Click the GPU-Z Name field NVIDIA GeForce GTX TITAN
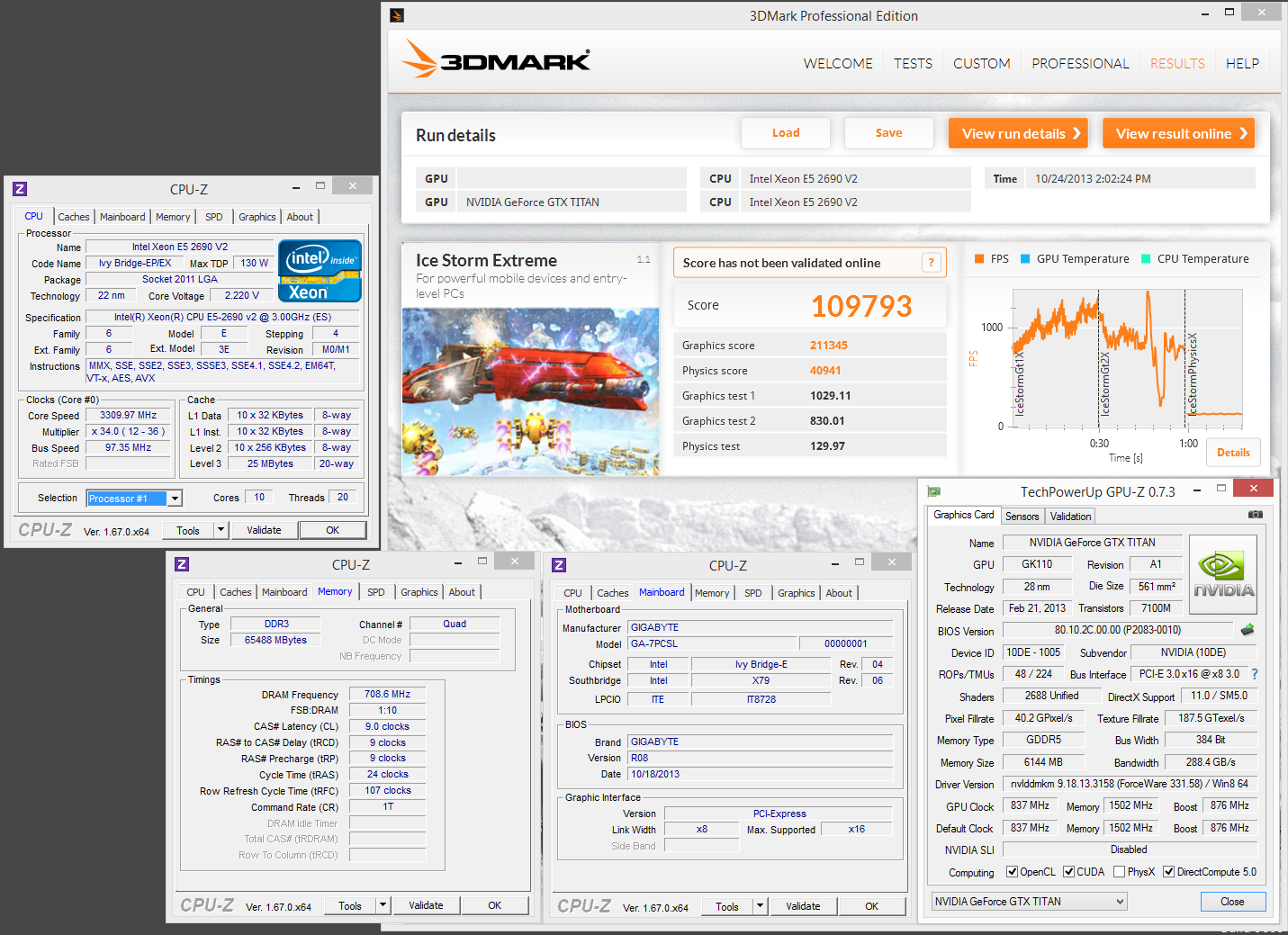 tap(1092, 543)
